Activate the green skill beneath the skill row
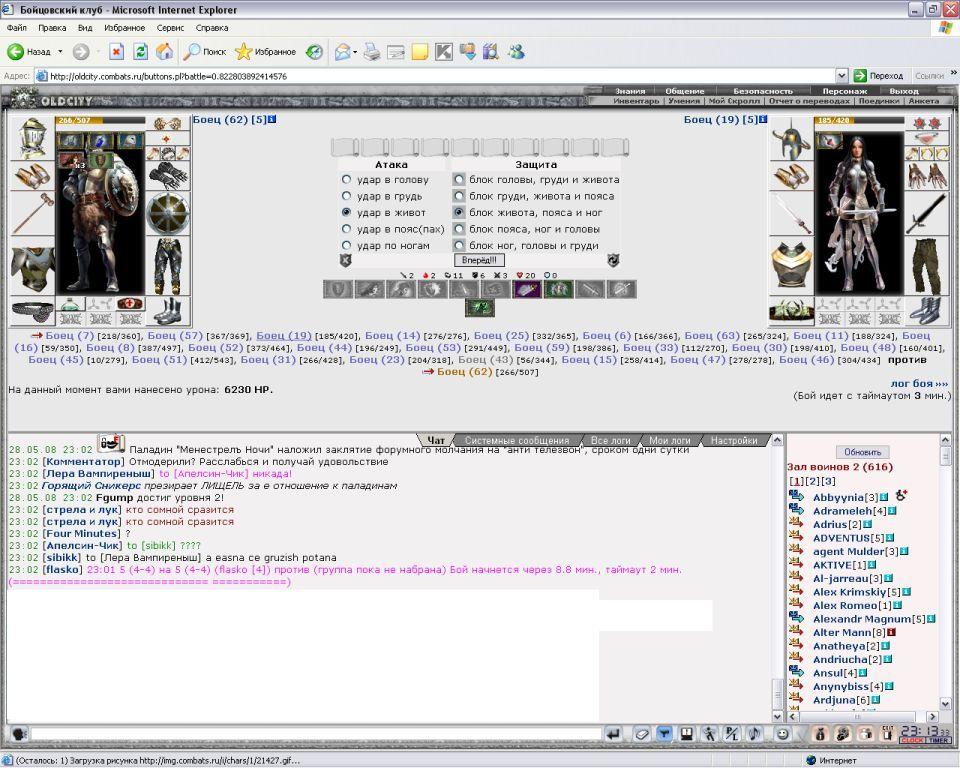 (x=479, y=308)
